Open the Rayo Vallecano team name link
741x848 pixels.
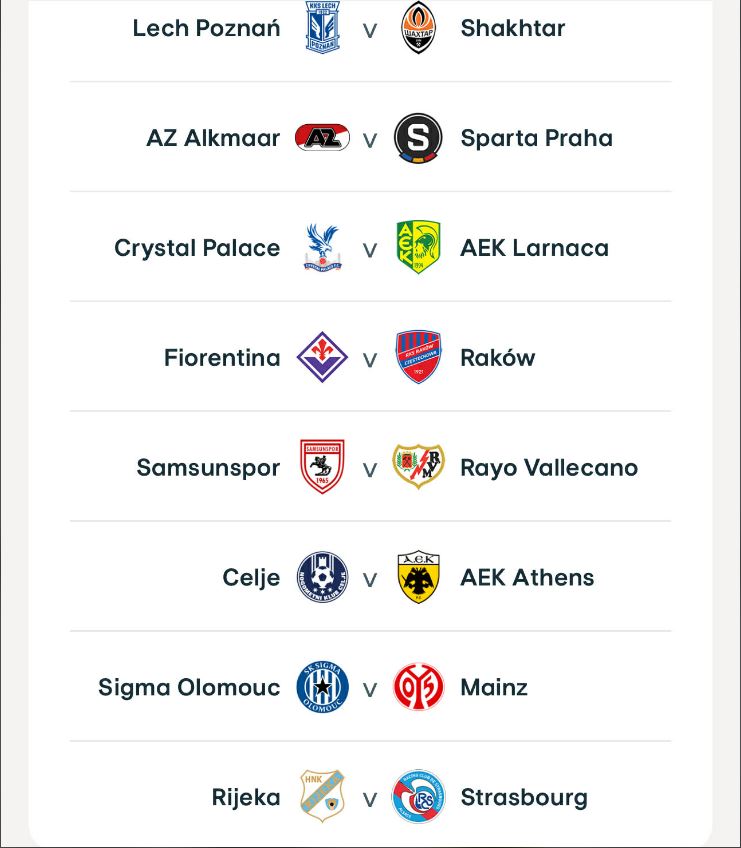pyautogui.click(x=549, y=467)
